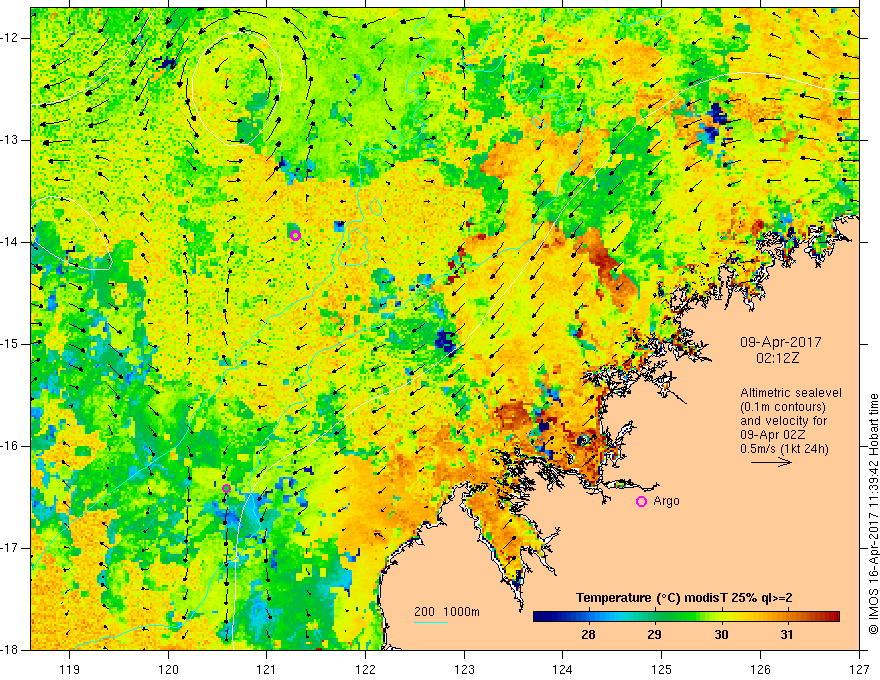Click the IMOS copyright timestamp text
880x680 pixels.
coord(873,514)
